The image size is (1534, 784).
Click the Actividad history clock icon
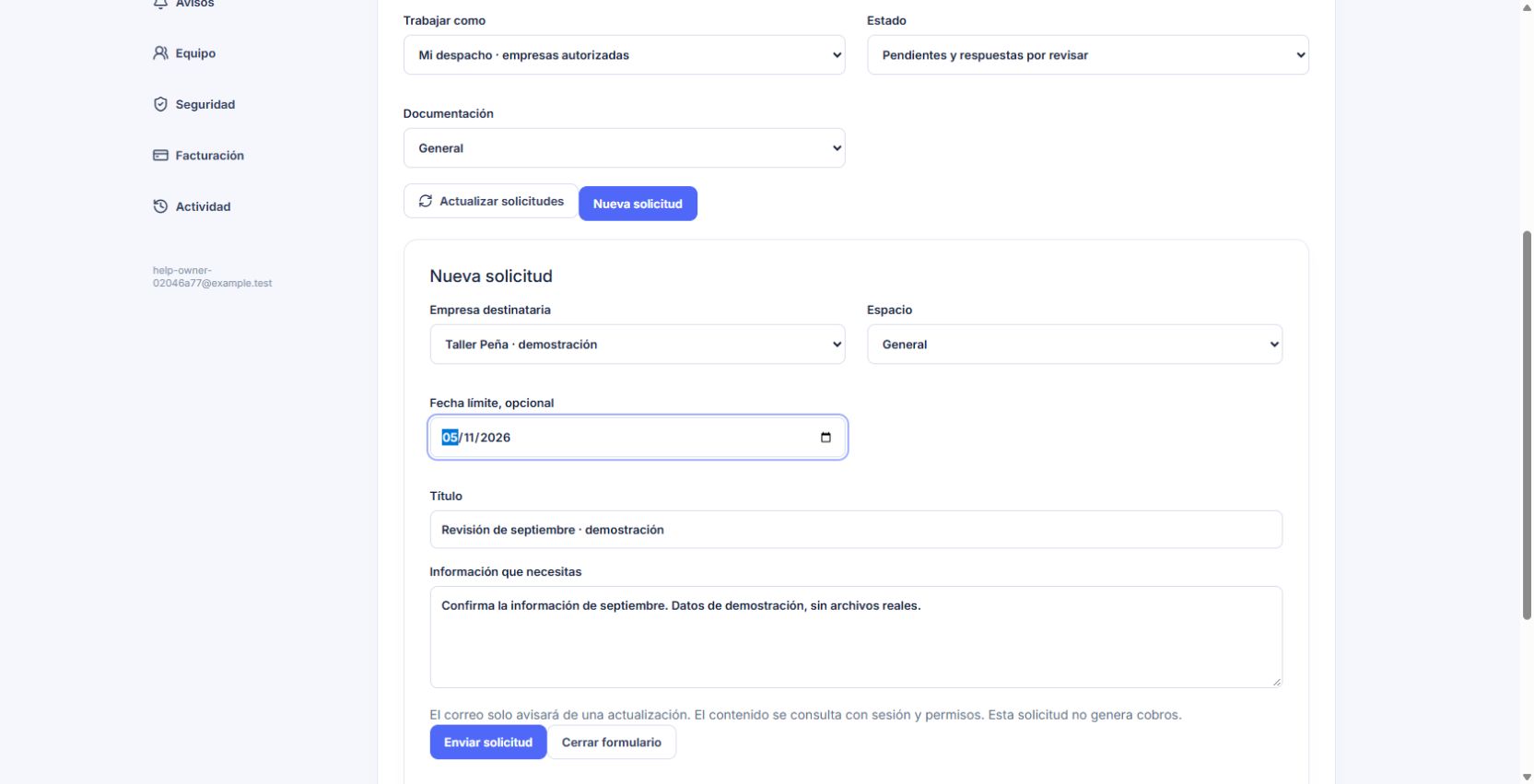coord(160,206)
